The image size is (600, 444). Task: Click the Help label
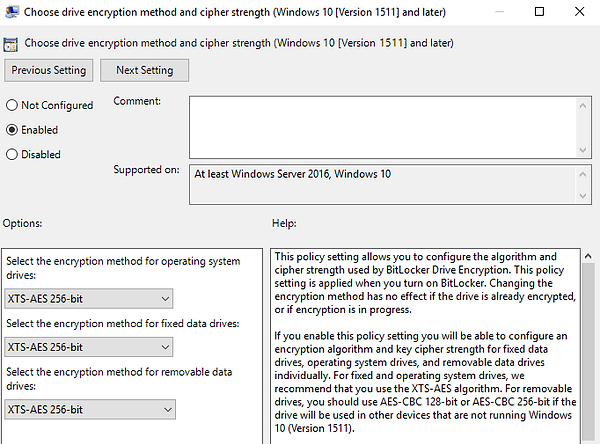coord(284,223)
